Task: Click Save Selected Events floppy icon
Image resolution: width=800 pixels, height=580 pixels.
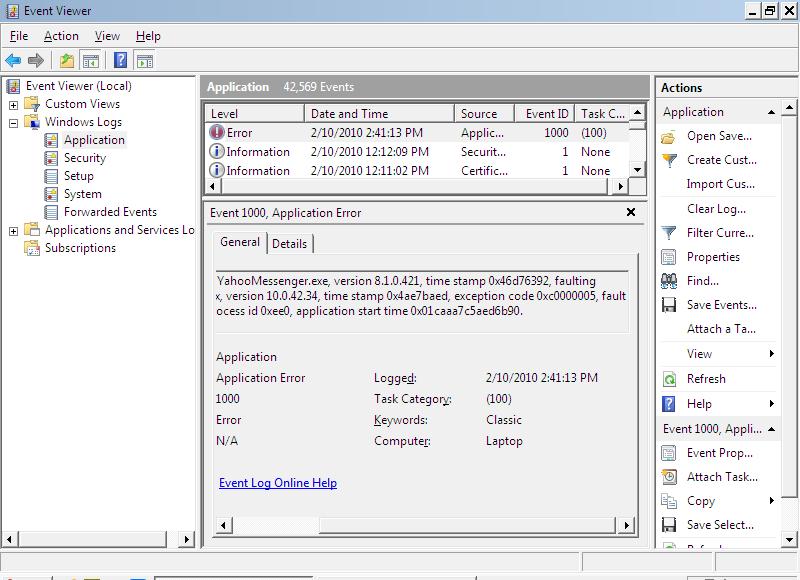Action: point(669,525)
